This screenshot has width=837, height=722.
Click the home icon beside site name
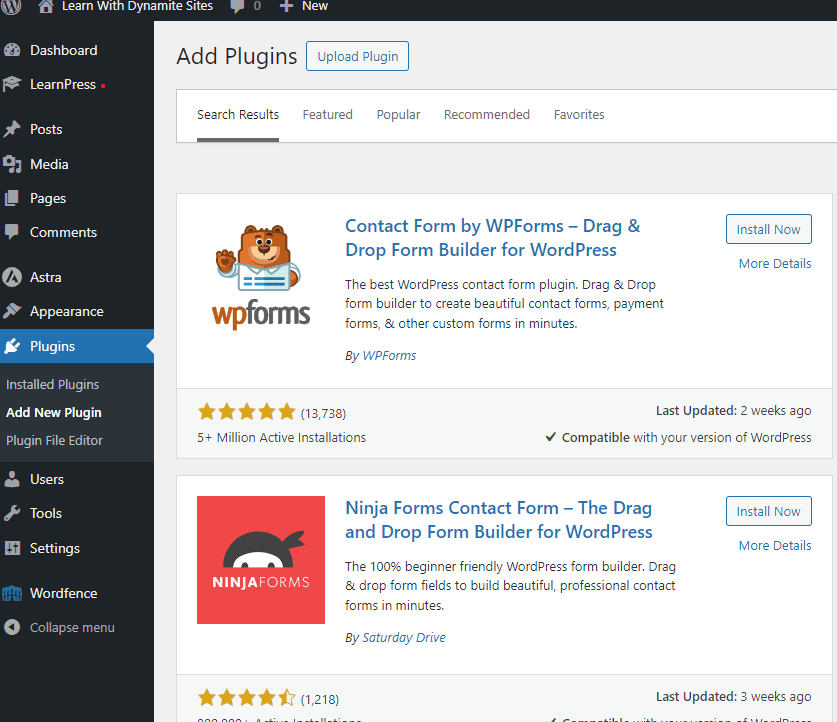(46, 6)
